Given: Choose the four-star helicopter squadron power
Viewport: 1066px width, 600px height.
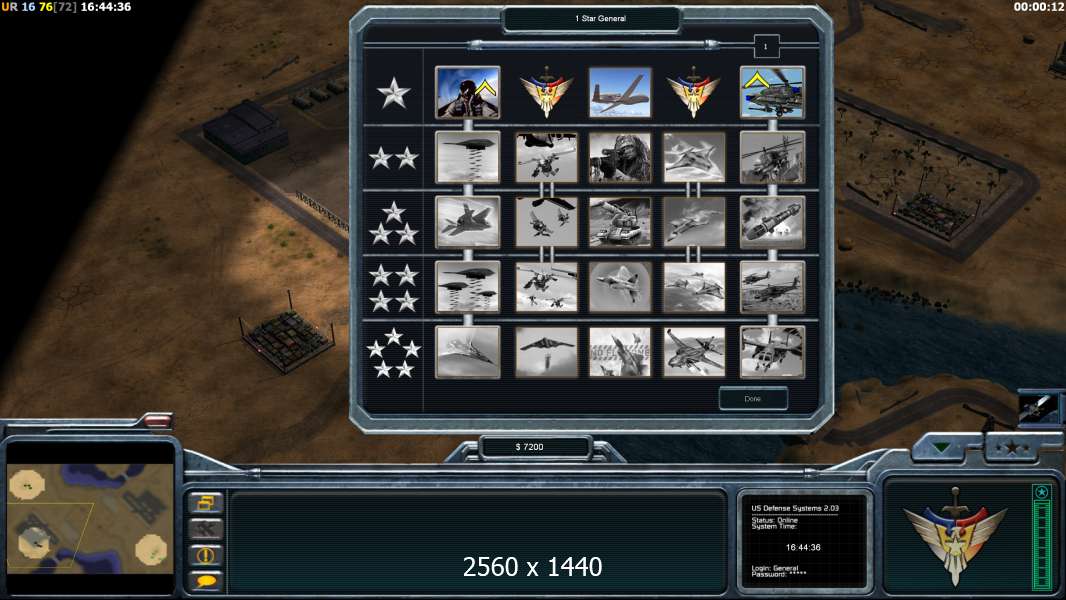Looking at the screenshot, I should tap(772, 287).
